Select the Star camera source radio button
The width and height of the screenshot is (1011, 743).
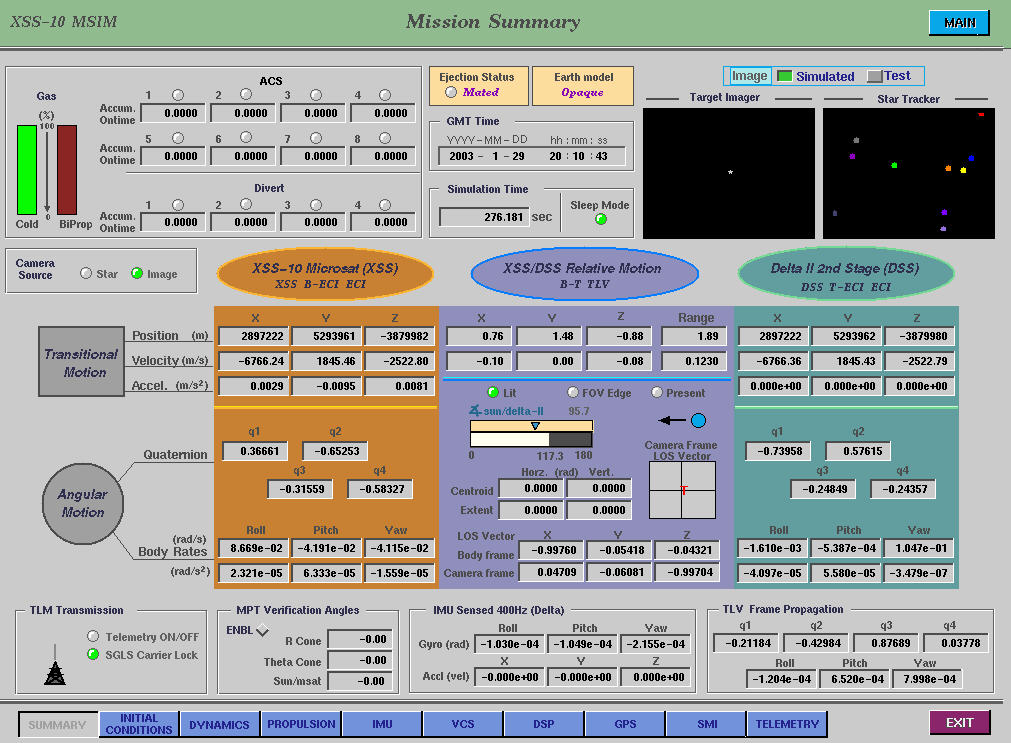(x=86, y=273)
